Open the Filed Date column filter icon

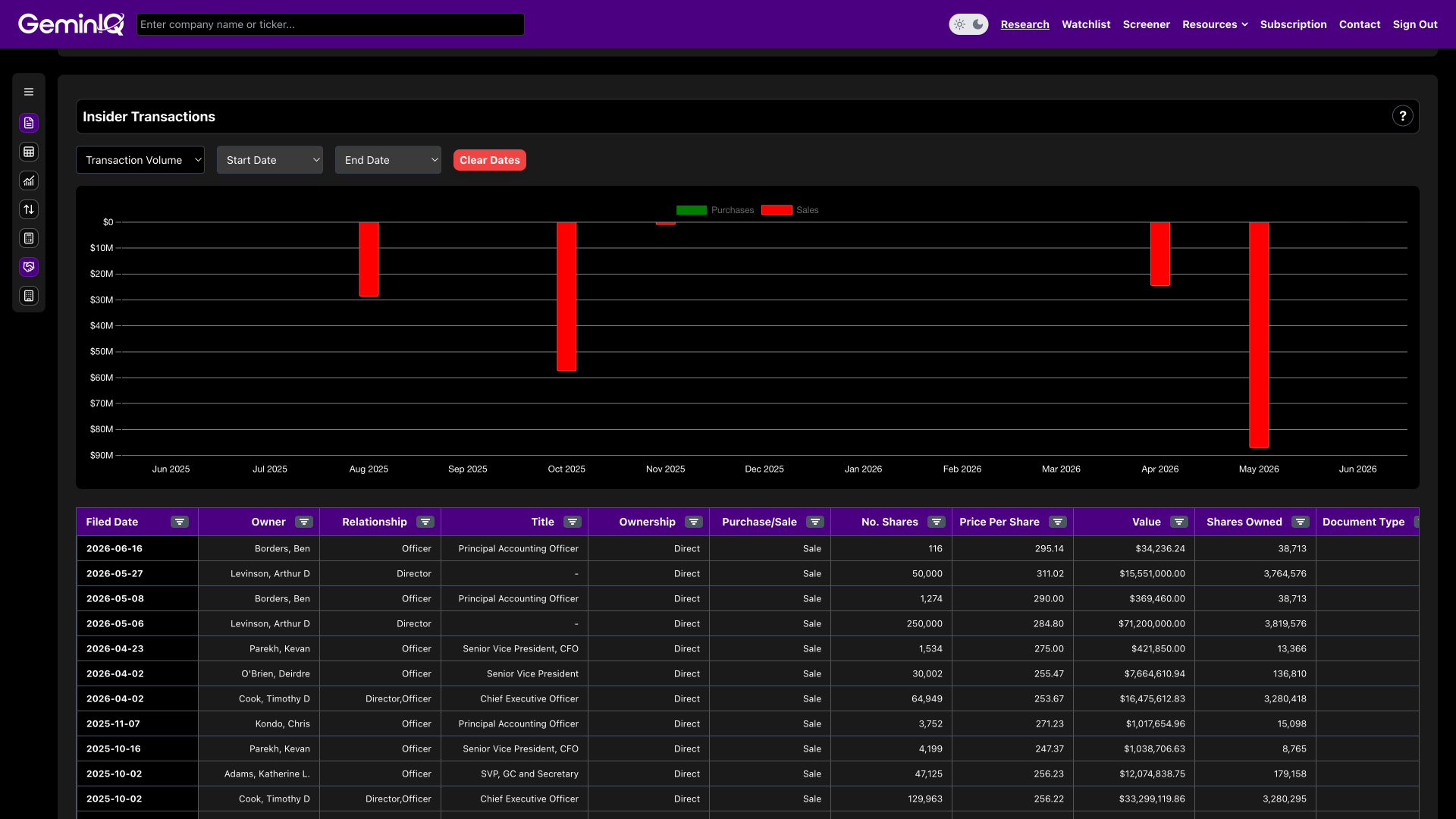coord(180,522)
